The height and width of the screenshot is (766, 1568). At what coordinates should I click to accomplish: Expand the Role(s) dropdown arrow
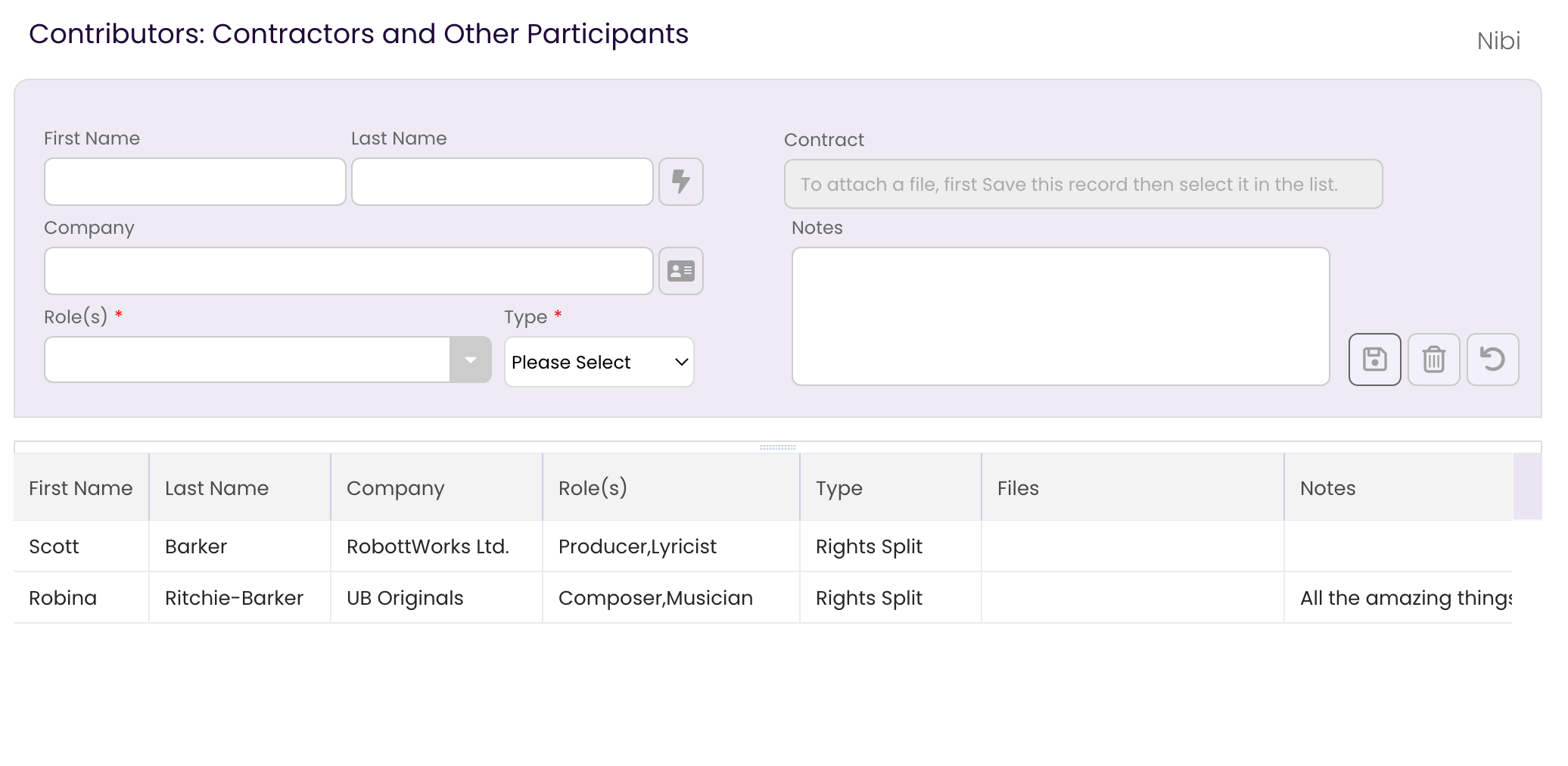coord(471,360)
